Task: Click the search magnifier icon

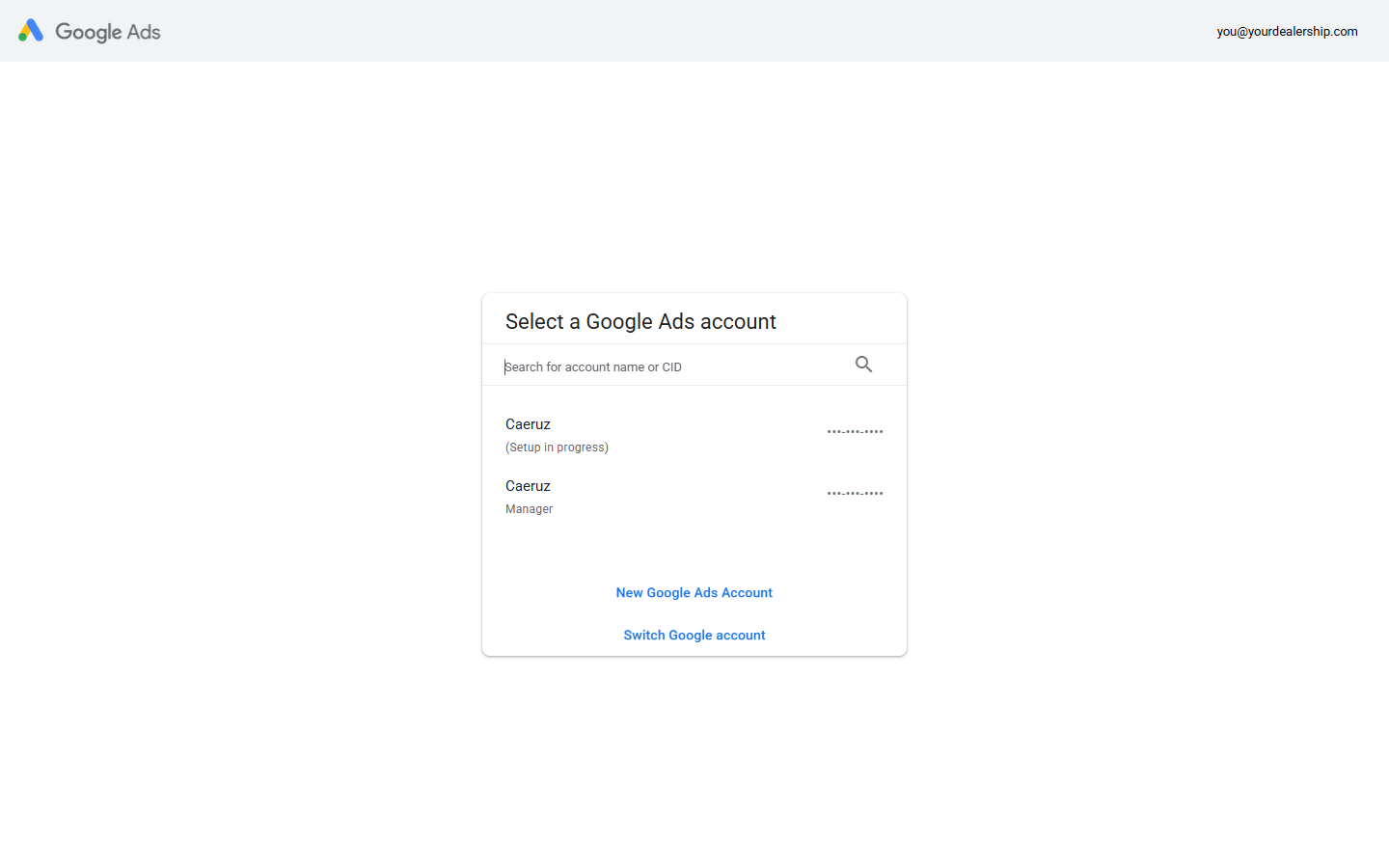Action: (863, 365)
